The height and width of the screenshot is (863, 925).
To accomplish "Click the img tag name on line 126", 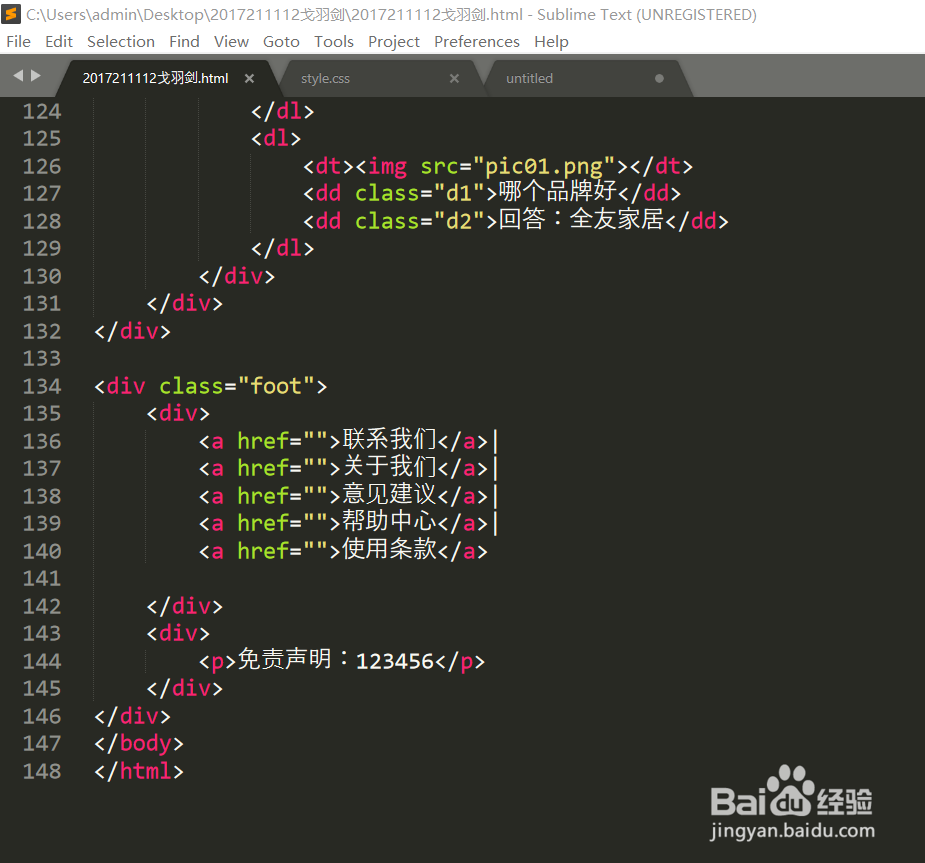I will click(388, 166).
